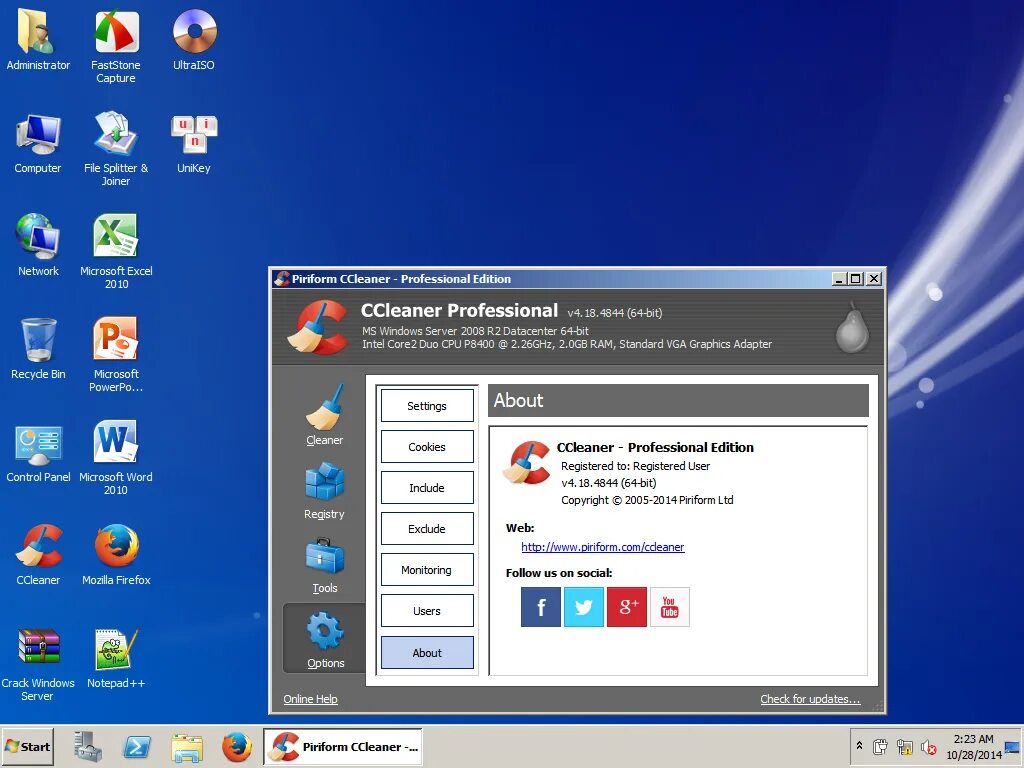This screenshot has height=768, width=1024.
Task: Open the Tools section toolbox icon
Action: coord(325,557)
